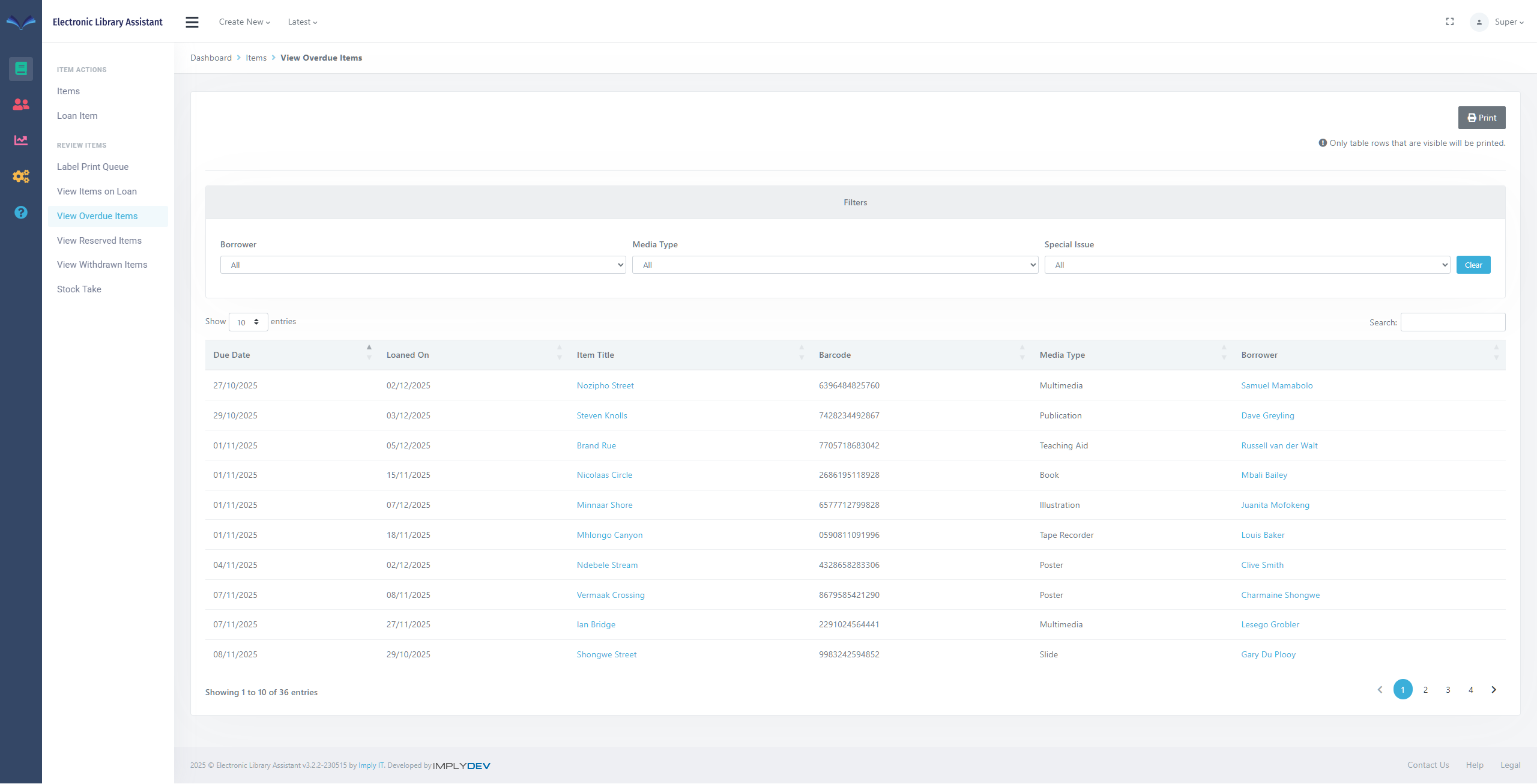Click the help question mark icon
The width and height of the screenshot is (1537, 784).
(x=21, y=213)
